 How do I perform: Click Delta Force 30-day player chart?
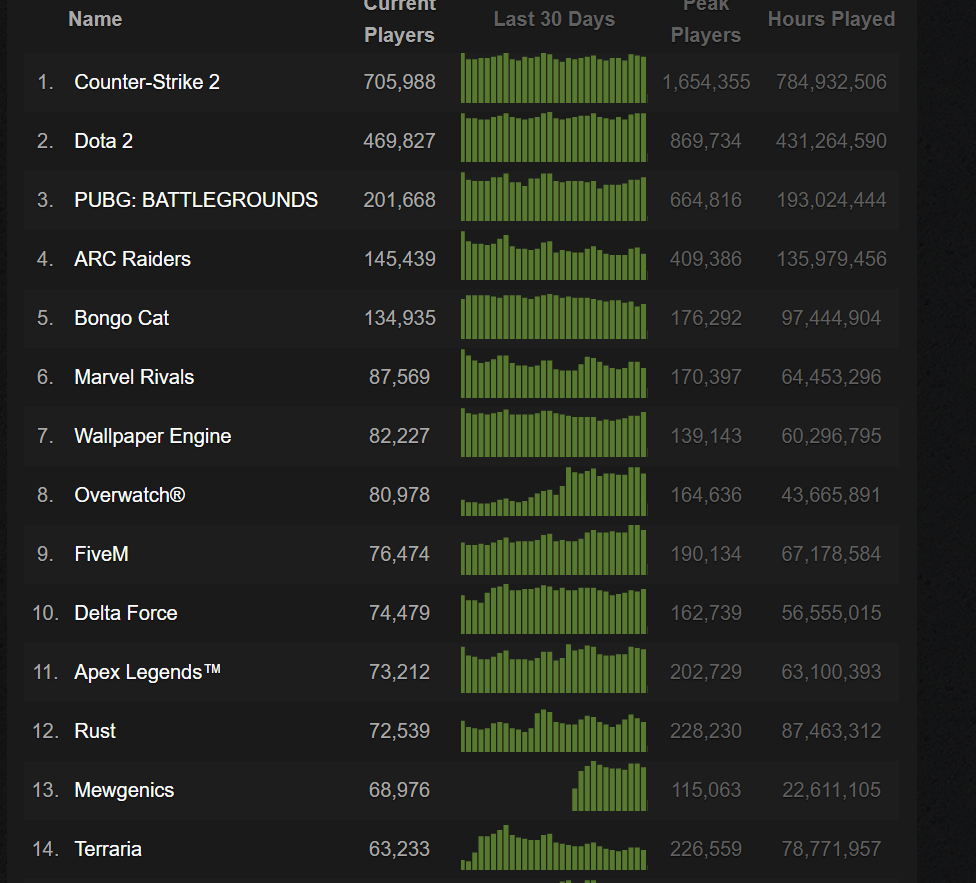click(x=554, y=609)
